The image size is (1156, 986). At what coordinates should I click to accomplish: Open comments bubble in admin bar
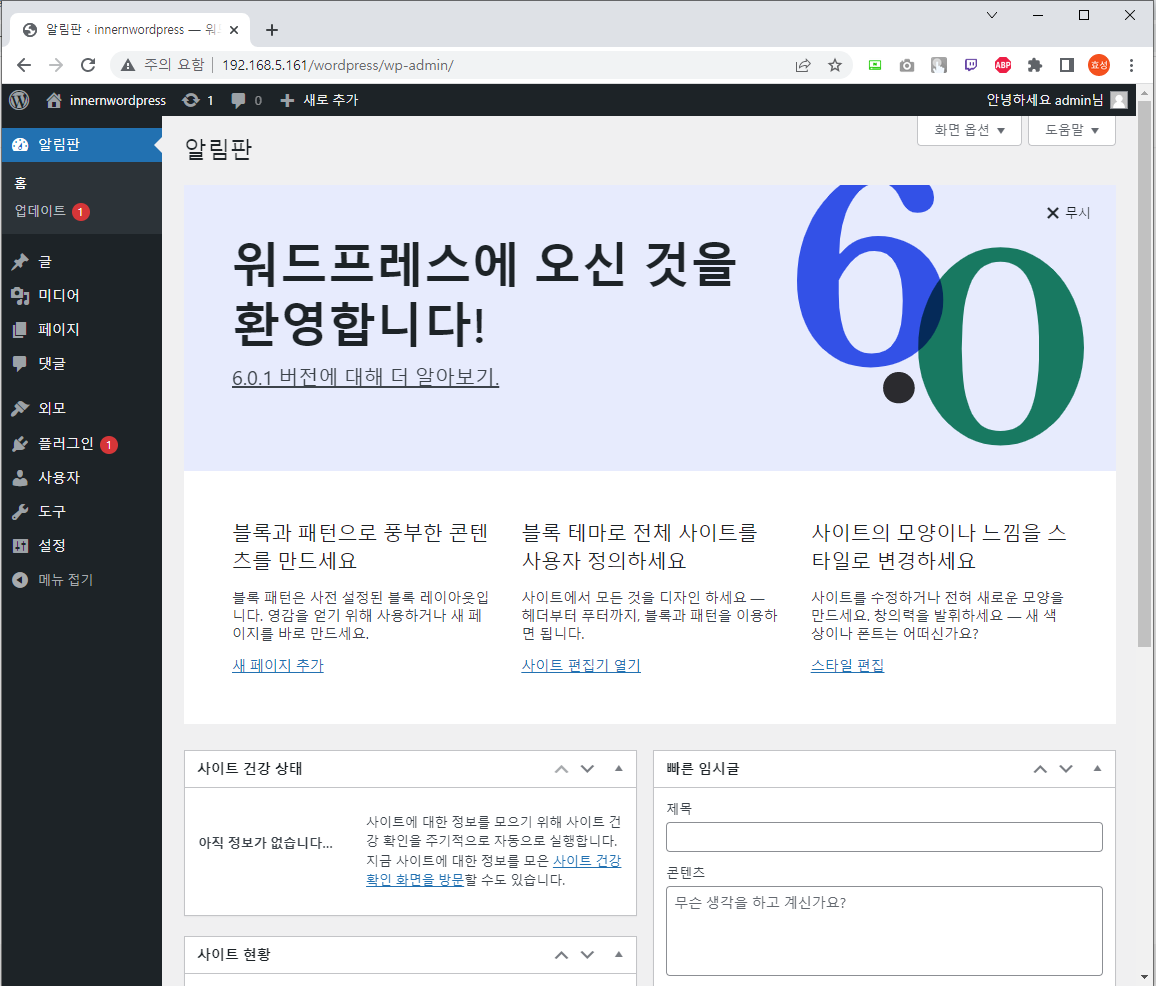[246, 100]
